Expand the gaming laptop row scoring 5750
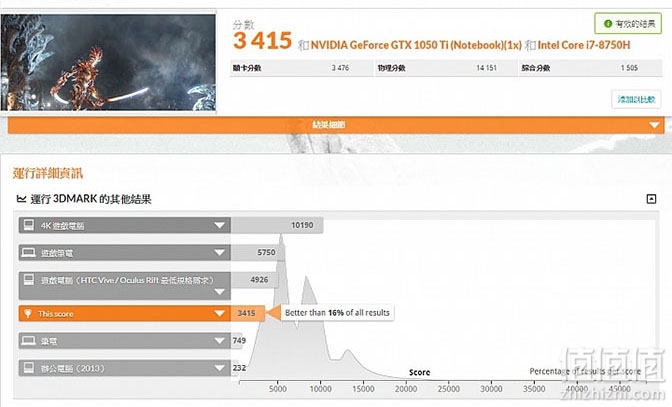The width and height of the screenshot is (672, 407). pos(219,253)
